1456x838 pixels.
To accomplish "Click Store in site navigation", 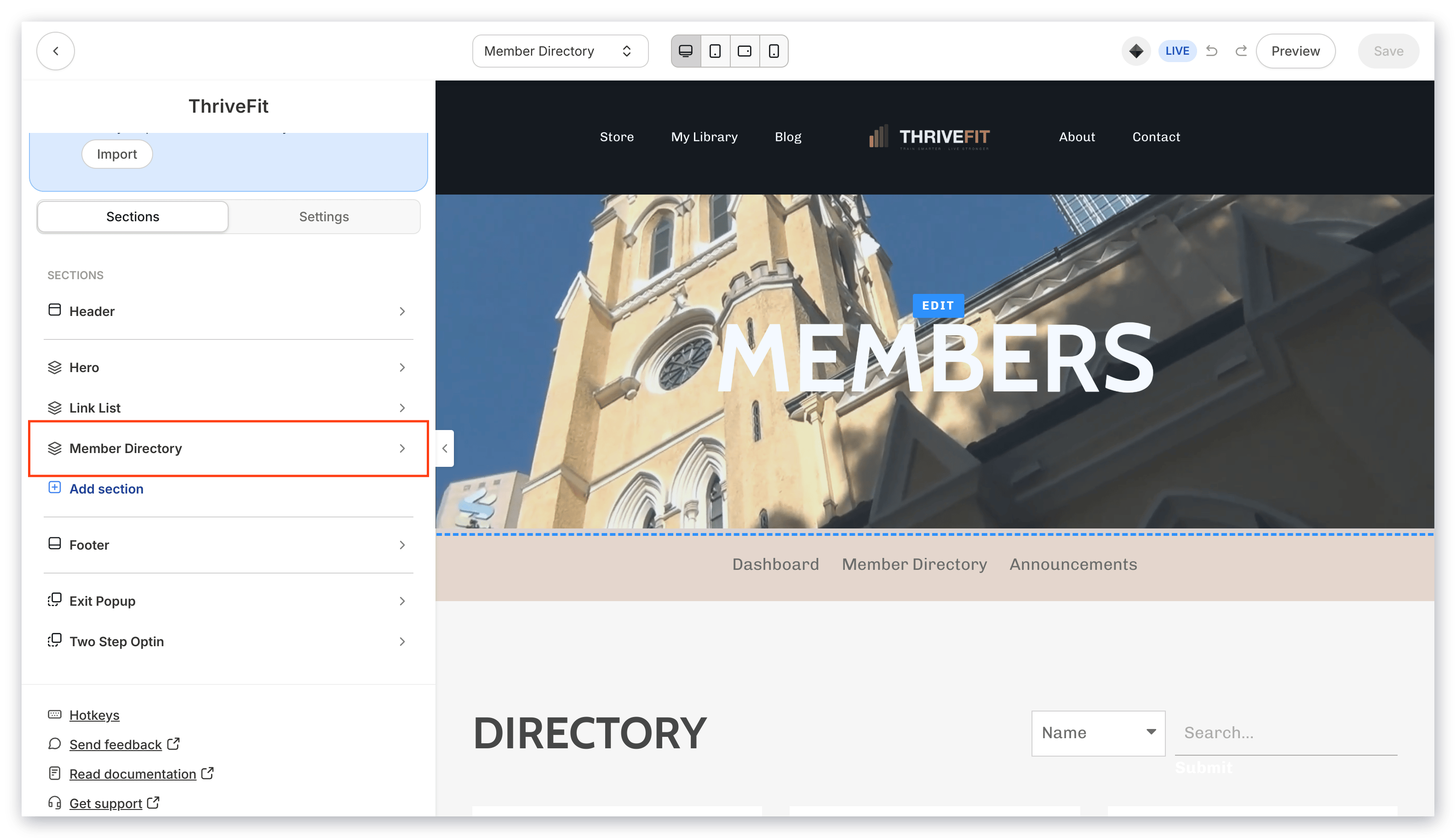I will coord(616,137).
